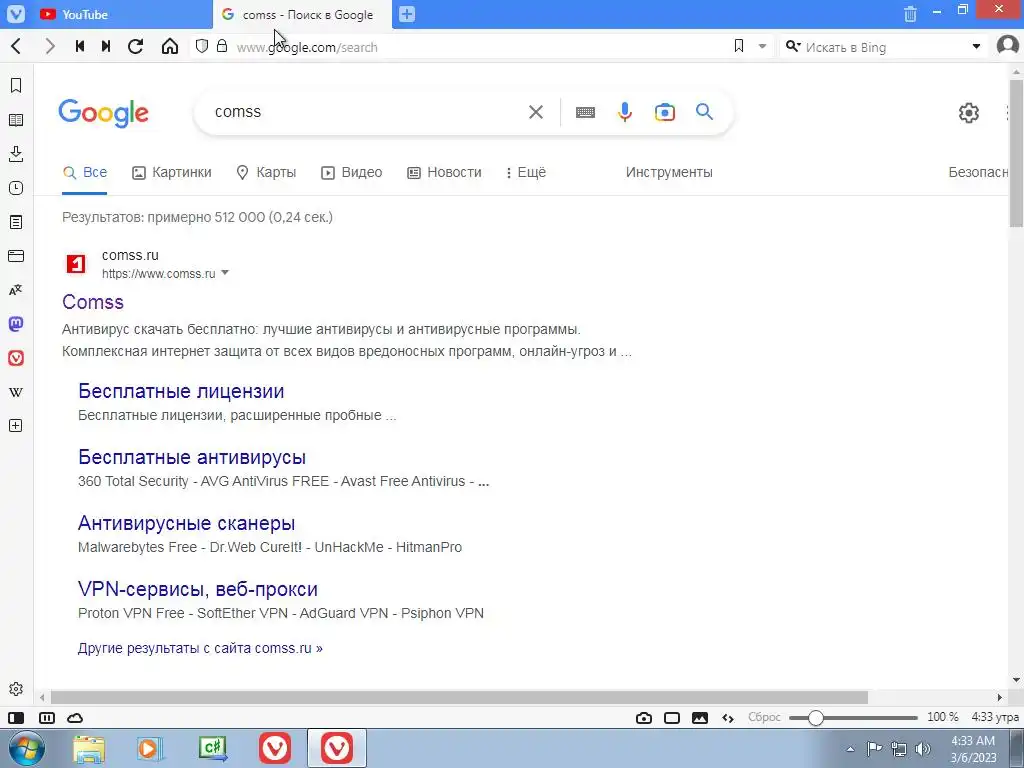This screenshot has height=768, width=1024.
Task: Open the History panel
Action: click(16, 188)
